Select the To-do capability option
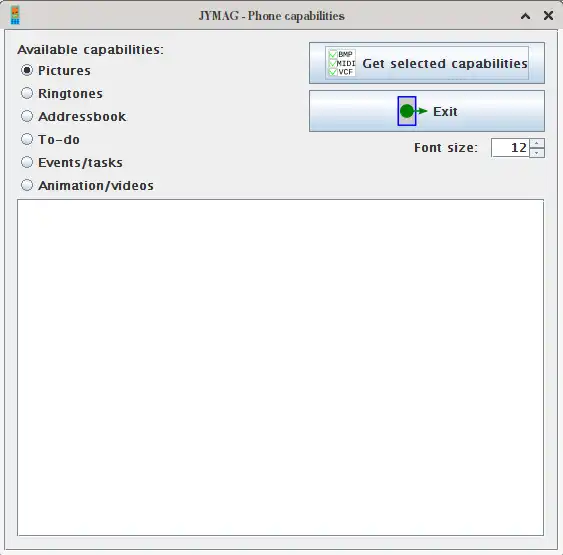 pyautogui.click(x=50, y=139)
